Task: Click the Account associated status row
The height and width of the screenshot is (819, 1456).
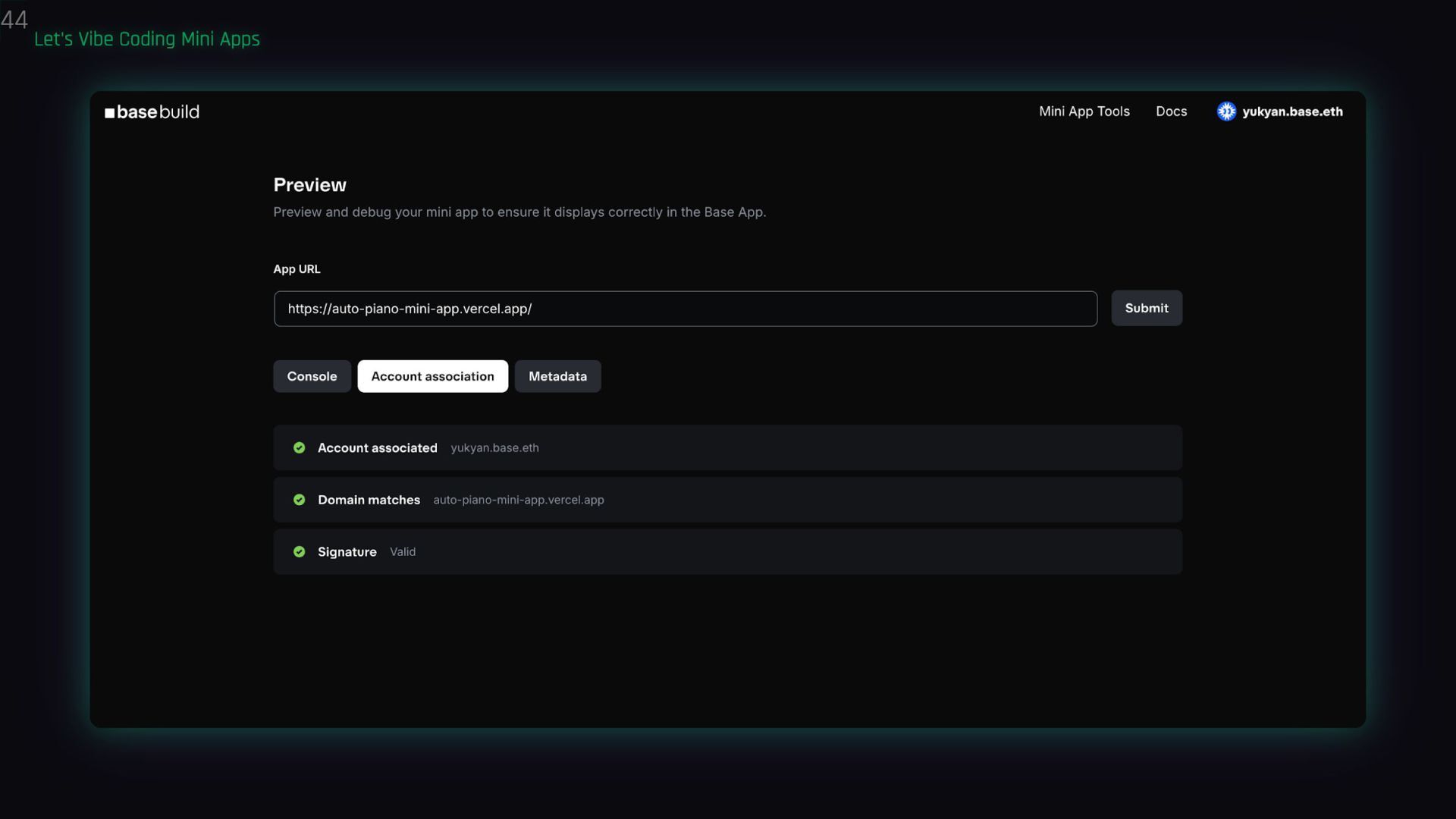Action: (726, 448)
